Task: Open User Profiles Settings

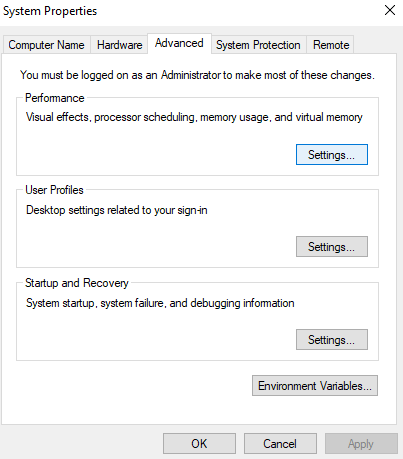Action: click(332, 247)
